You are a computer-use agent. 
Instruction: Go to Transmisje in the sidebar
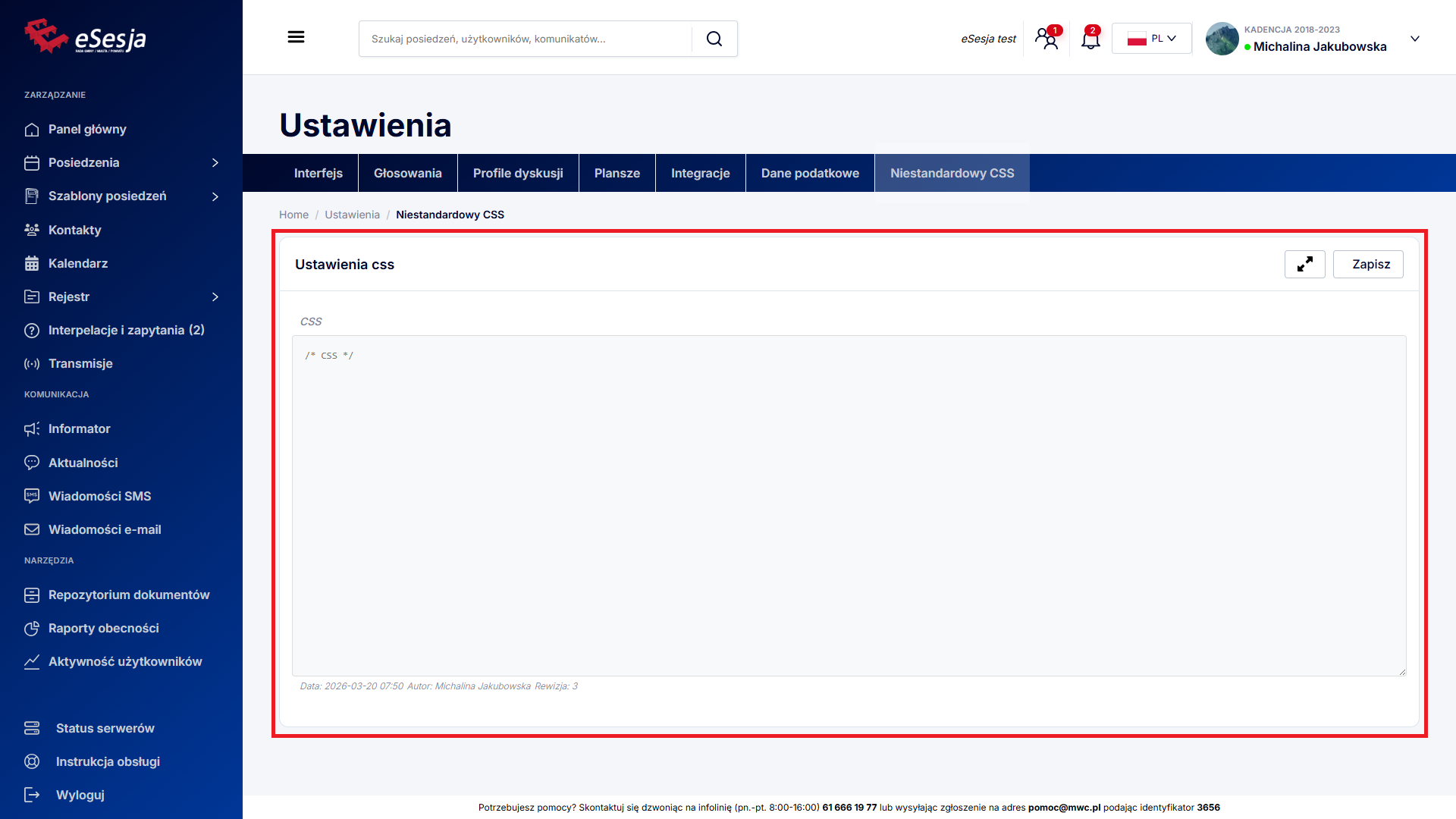(80, 363)
